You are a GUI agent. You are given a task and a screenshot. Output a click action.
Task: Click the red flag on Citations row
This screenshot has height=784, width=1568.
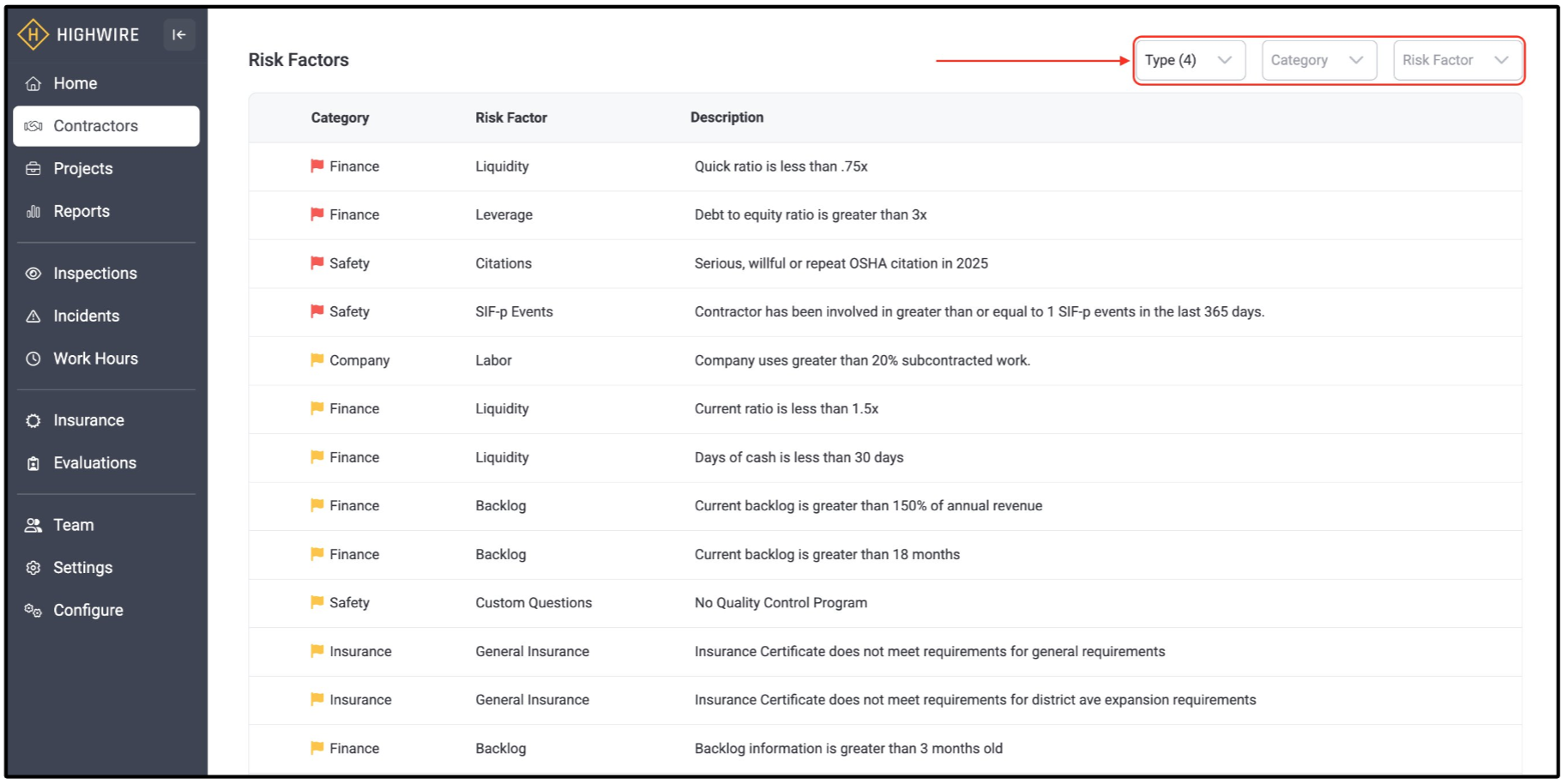[317, 263]
